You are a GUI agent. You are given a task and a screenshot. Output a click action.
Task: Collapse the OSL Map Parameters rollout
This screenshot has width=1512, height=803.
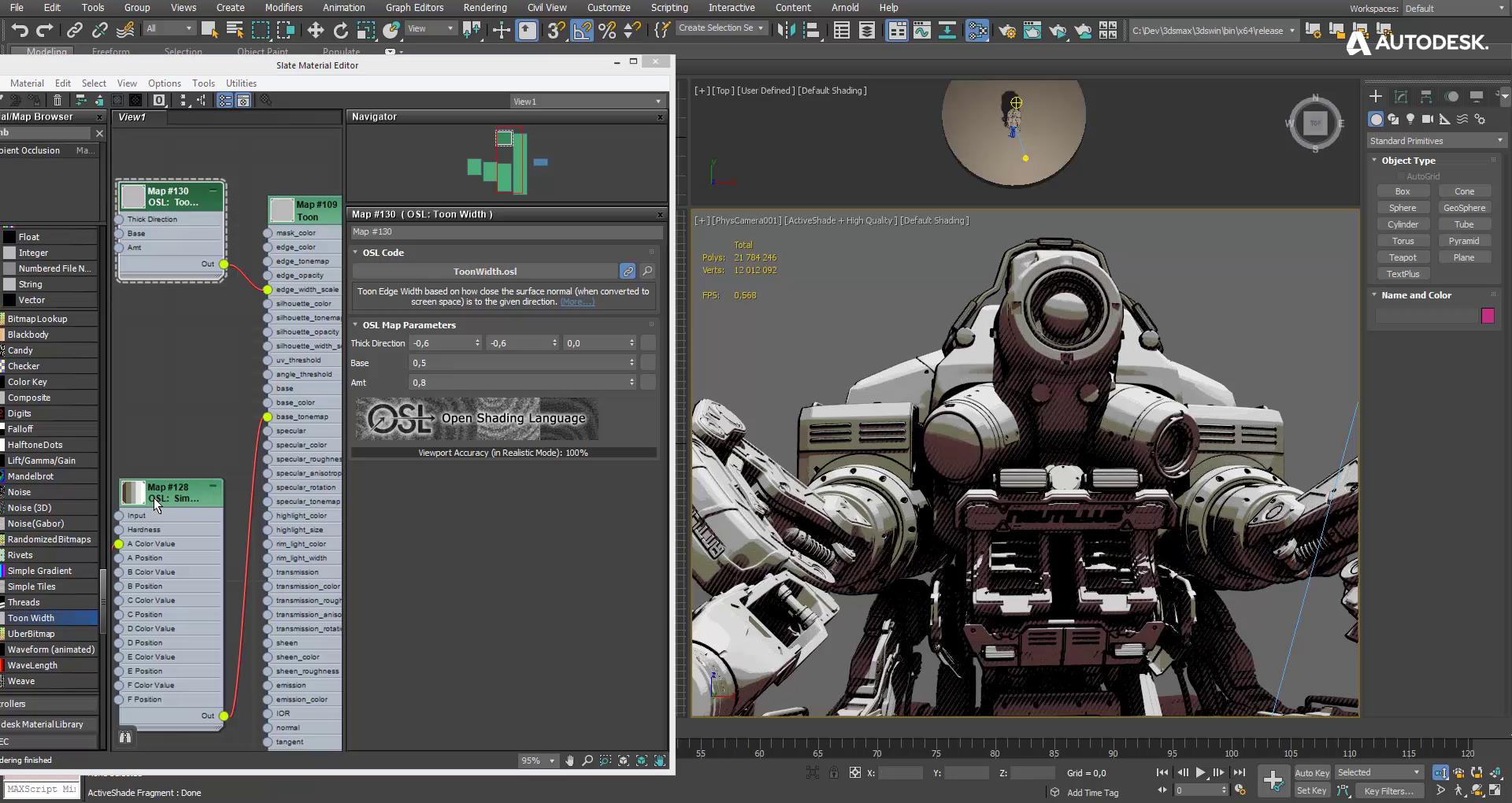click(408, 325)
